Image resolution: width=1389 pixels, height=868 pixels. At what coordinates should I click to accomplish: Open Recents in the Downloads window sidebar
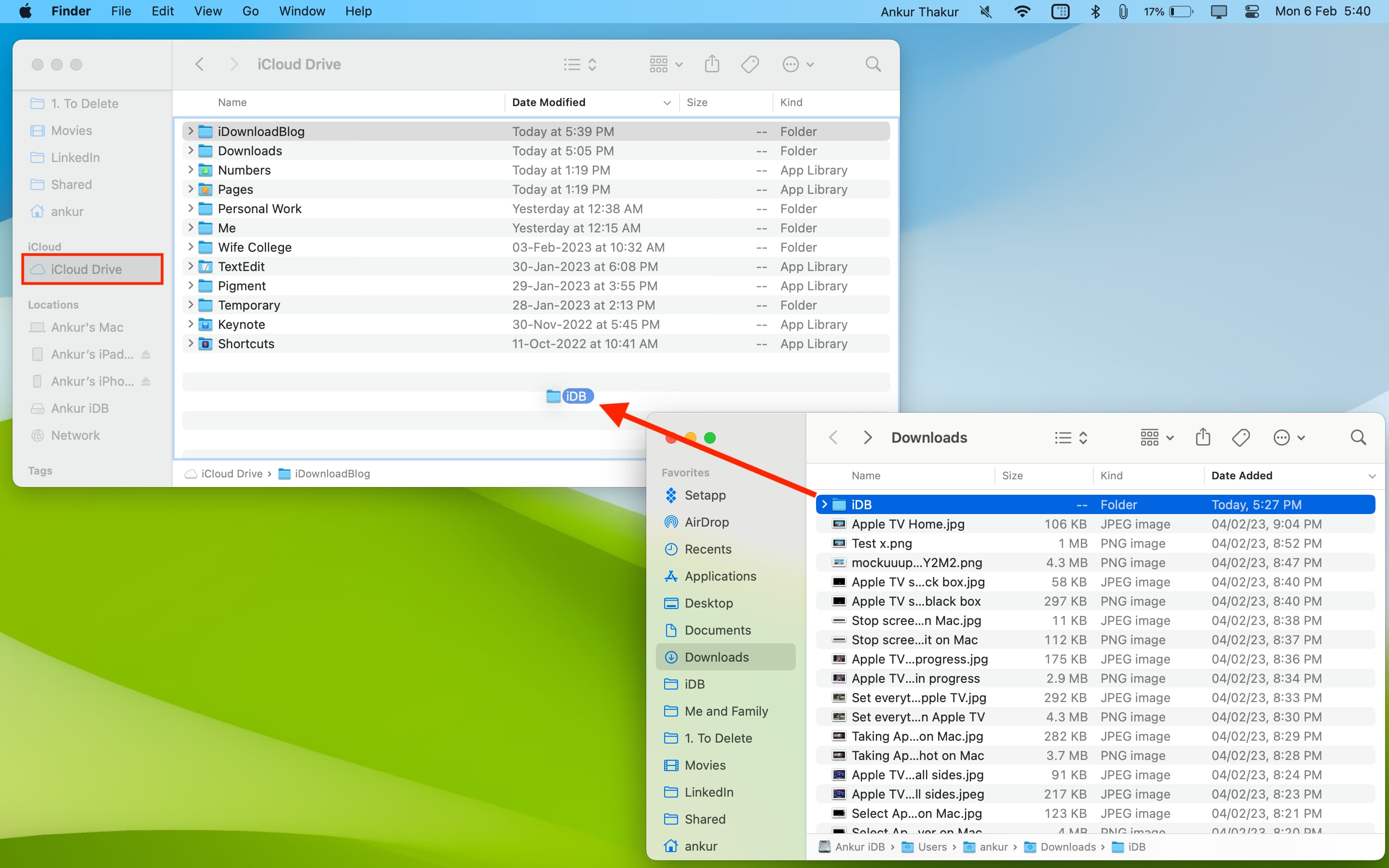[708, 549]
